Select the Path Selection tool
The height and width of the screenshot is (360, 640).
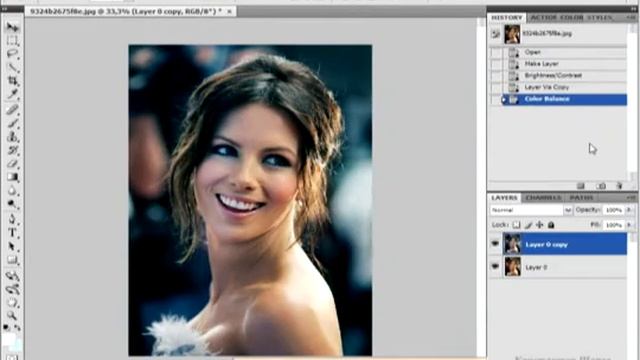[x=12, y=247]
